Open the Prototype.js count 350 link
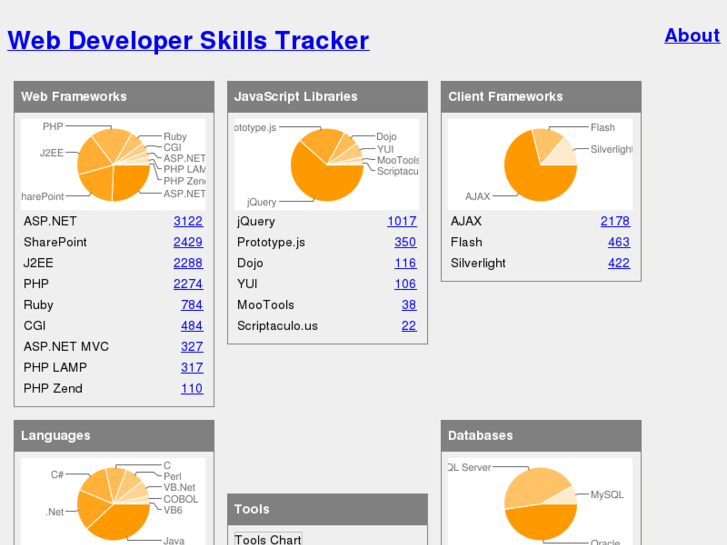Image resolution: width=727 pixels, height=545 pixels. pos(405,242)
